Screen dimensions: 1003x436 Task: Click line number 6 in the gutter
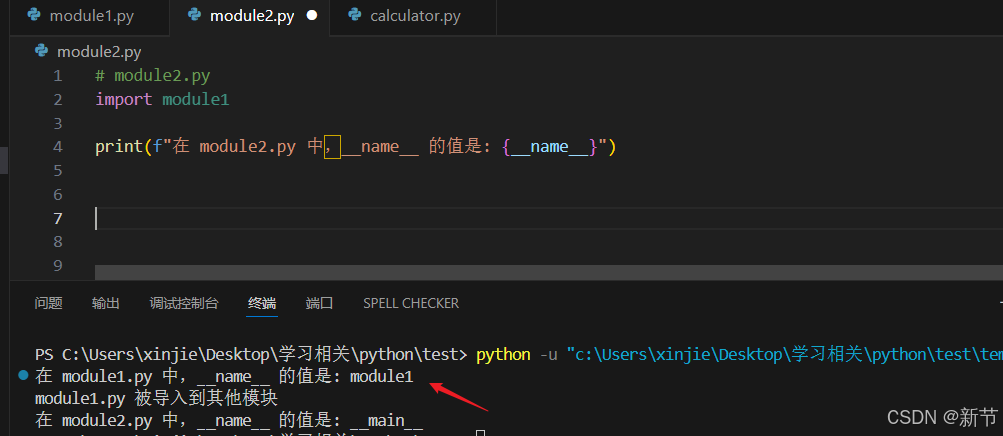click(58, 194)
